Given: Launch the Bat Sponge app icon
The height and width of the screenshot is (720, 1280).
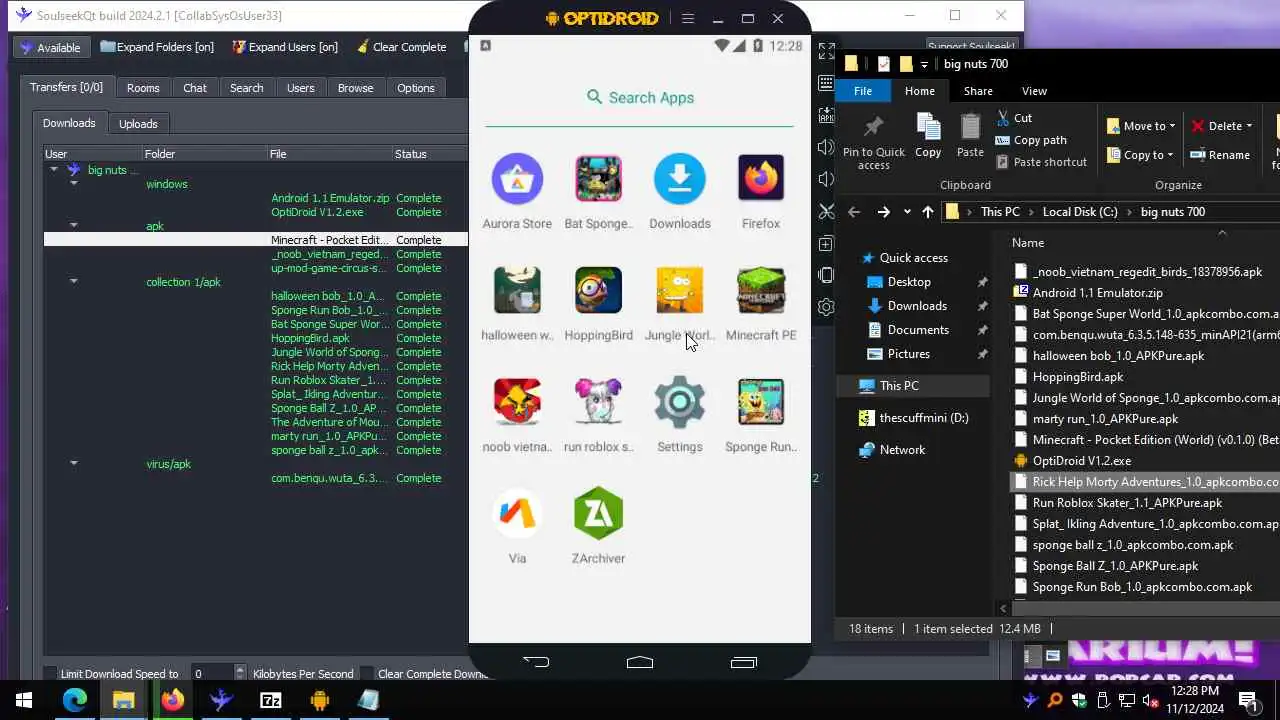Looking at the screenshot, I should coord(598,179).
